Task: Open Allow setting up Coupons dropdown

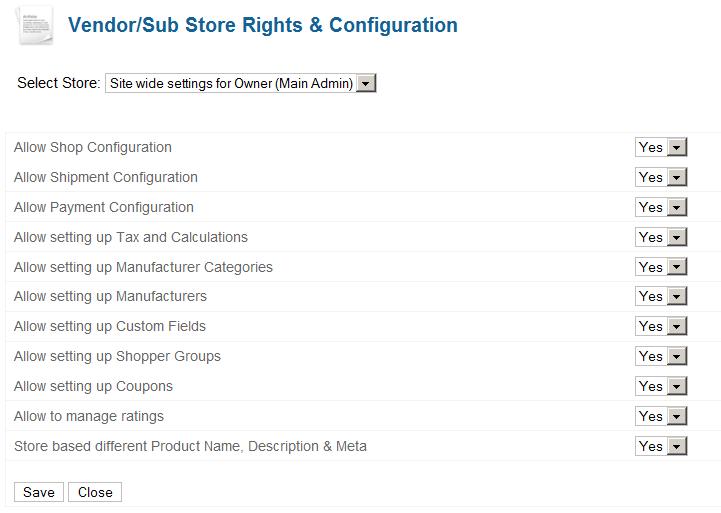Action: 661,387
